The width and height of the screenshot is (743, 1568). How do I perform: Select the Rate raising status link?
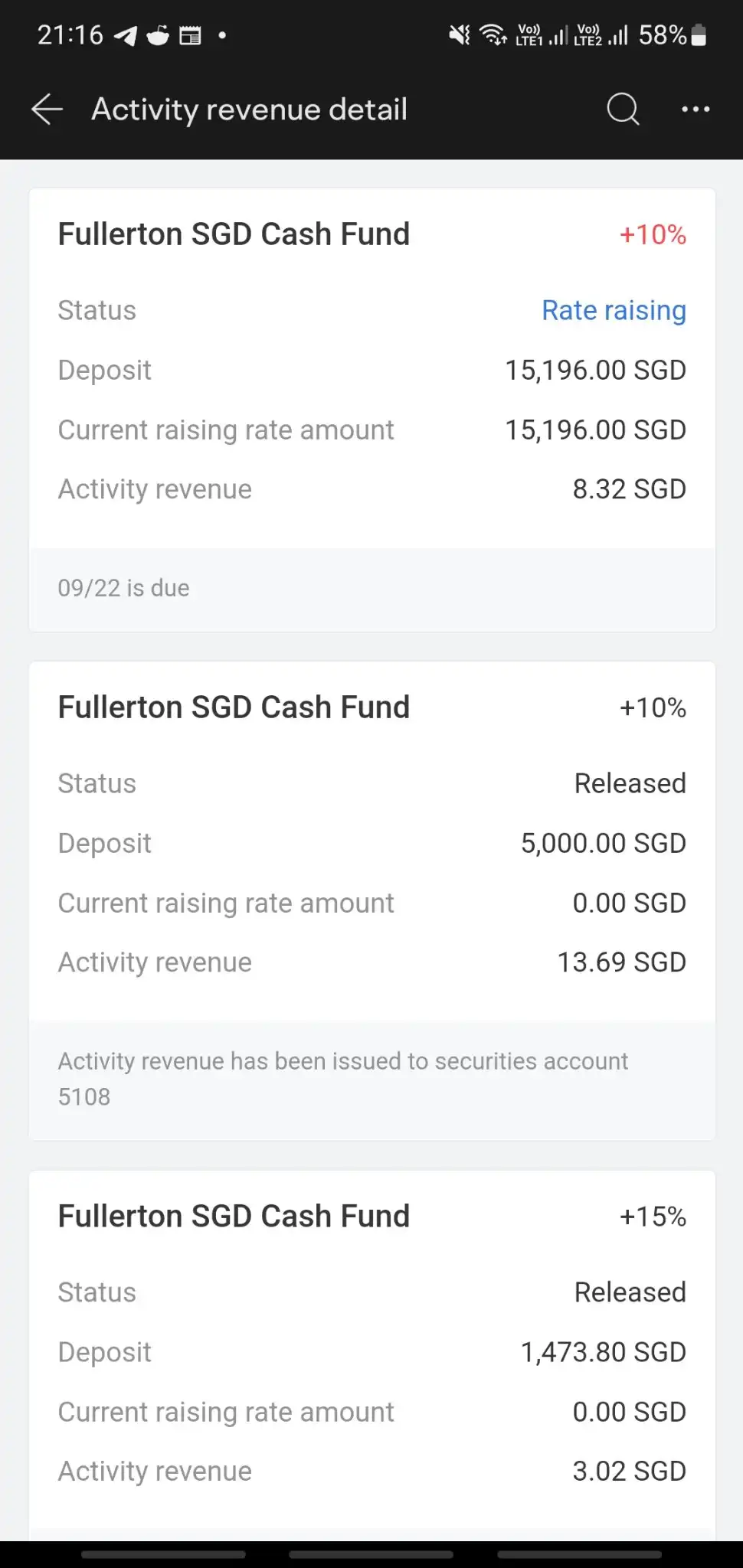[614, 310]
